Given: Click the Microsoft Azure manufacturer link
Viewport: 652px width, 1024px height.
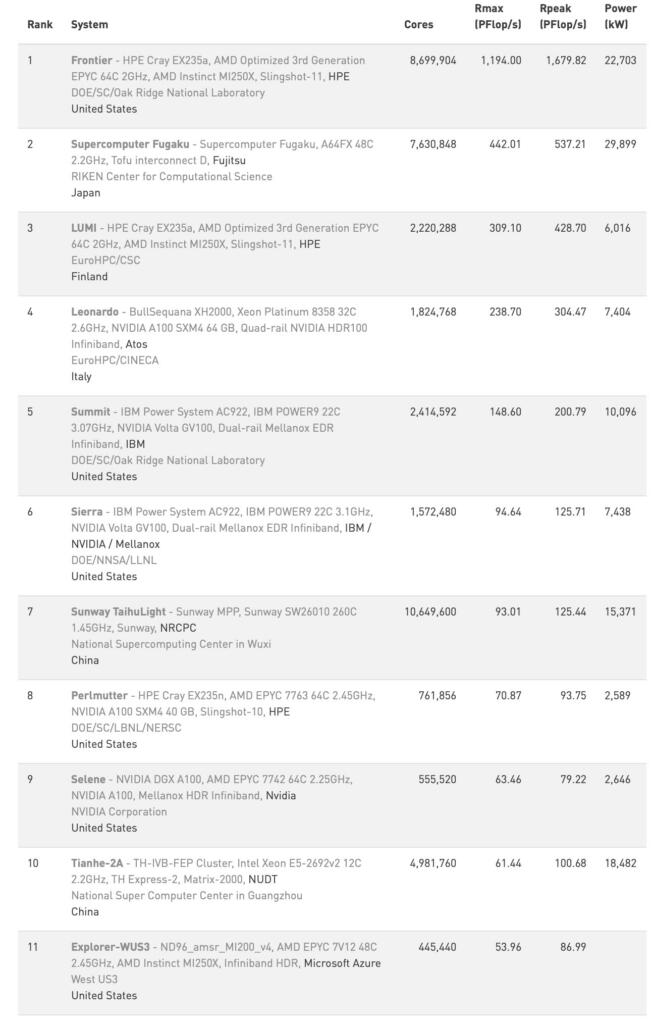Looking at the screenshot, I should [x=342, y=963].
